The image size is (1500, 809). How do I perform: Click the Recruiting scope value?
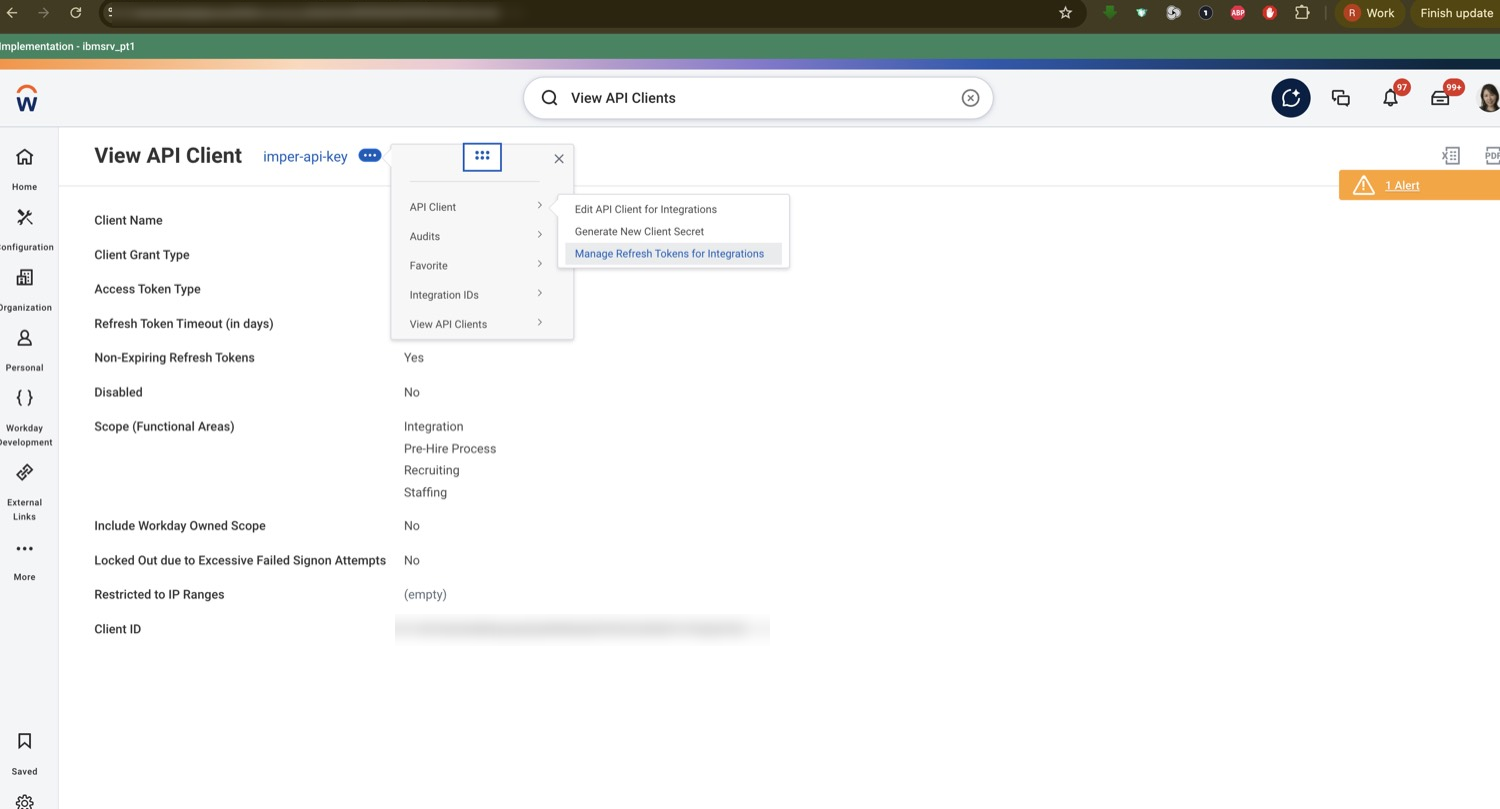tap(432, 470)
